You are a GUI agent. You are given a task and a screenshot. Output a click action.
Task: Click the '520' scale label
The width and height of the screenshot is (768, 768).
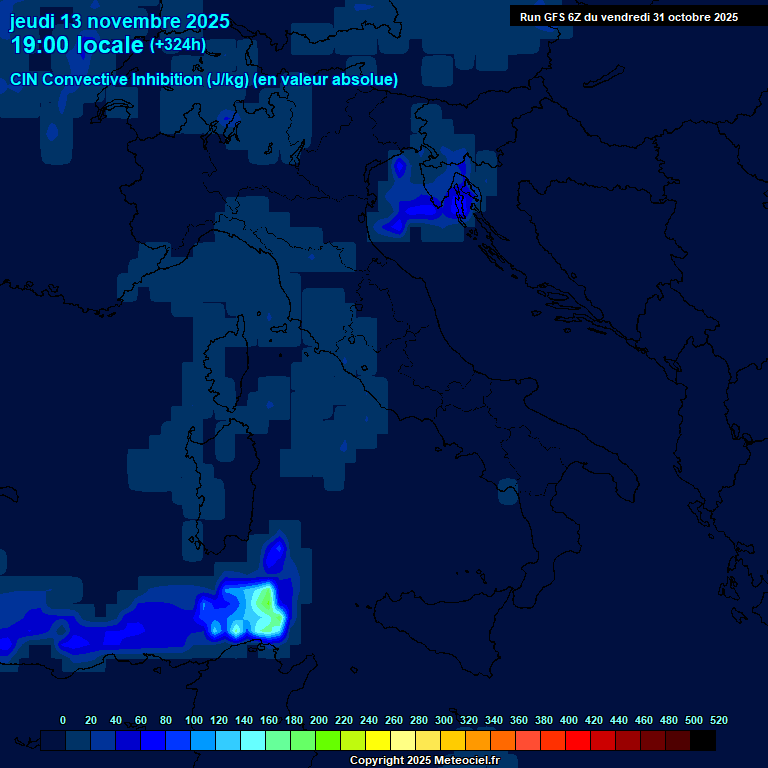pos(719,720)
